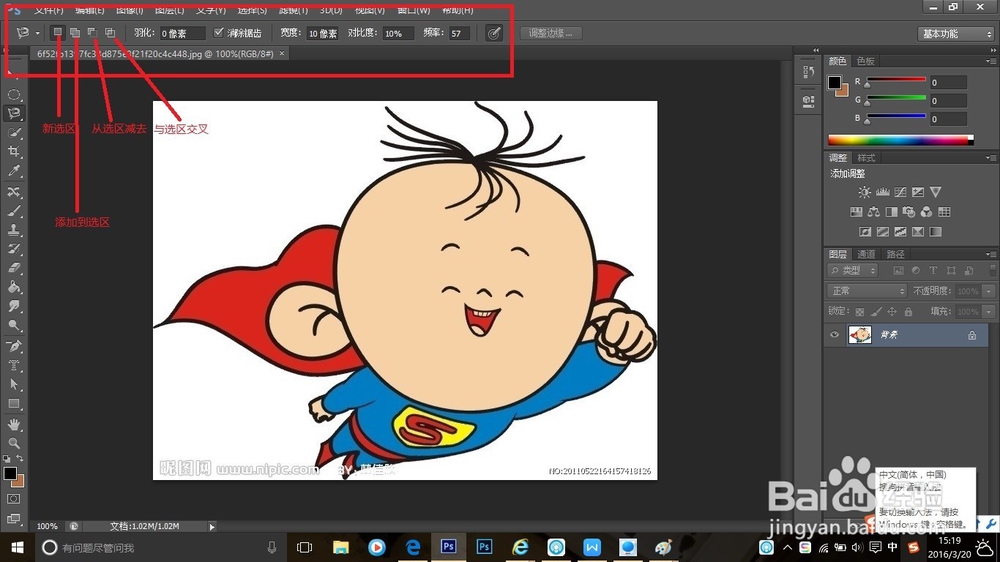This screenshot has height=562, width=1000.
Task: Swap foreground and background colors
Action: pos(20,458)
